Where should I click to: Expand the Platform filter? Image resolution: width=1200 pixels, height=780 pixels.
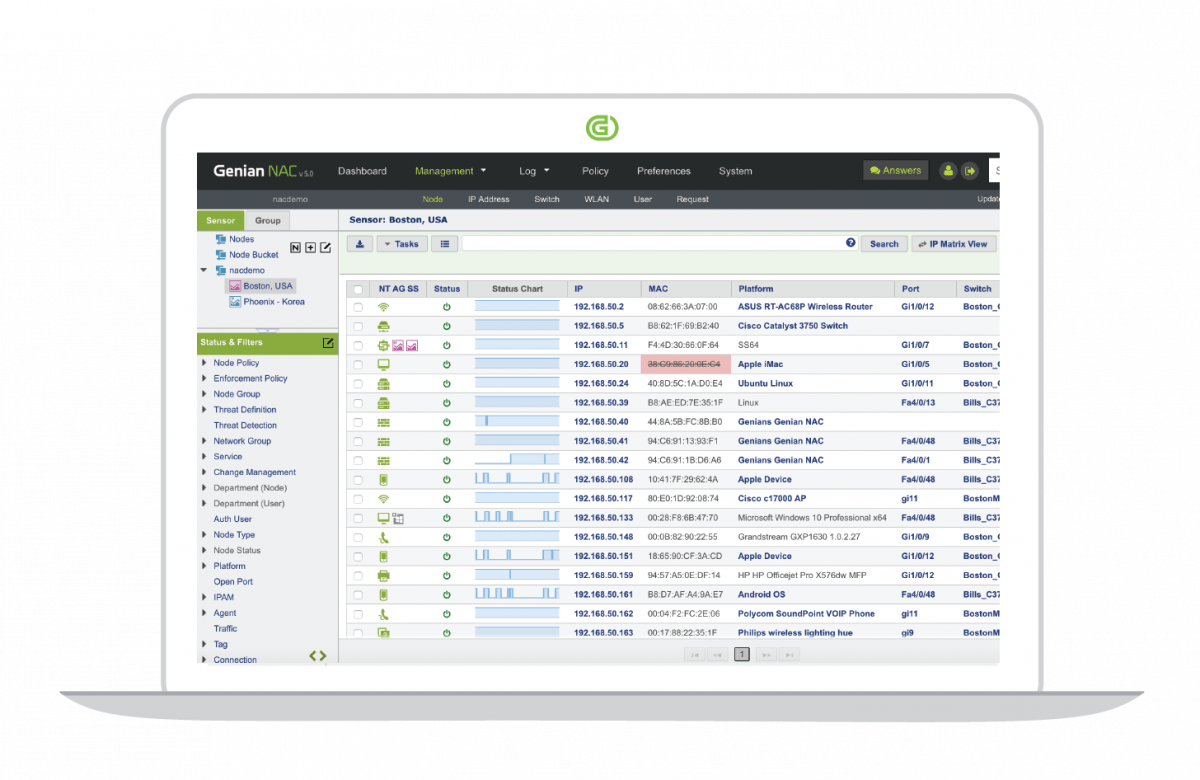pyautogui.click(x=205, y=566)
